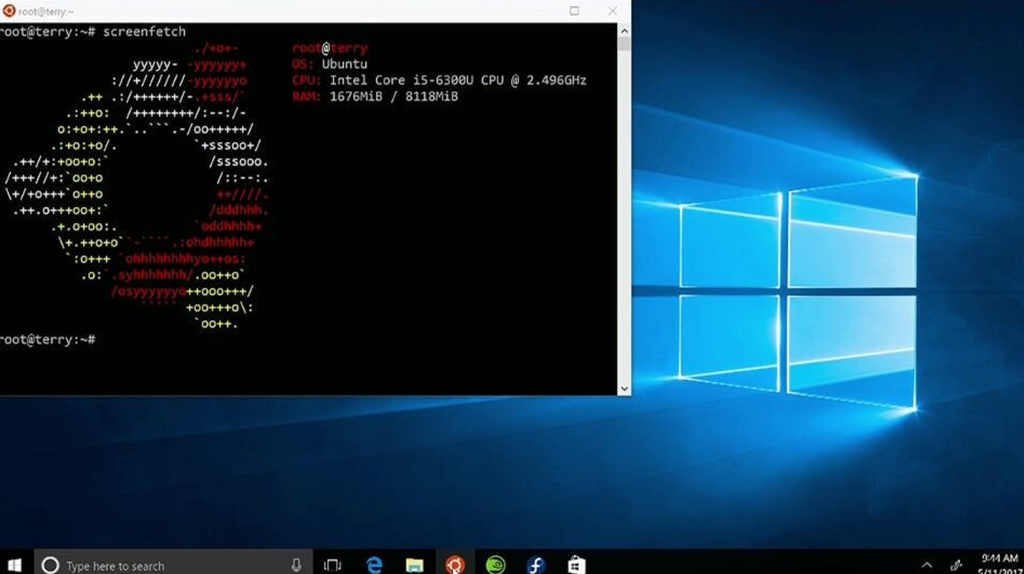Launch Microsoft Edge from the taskbar
The width and height of the screenshot is (1024, 574).
[374, 565]
